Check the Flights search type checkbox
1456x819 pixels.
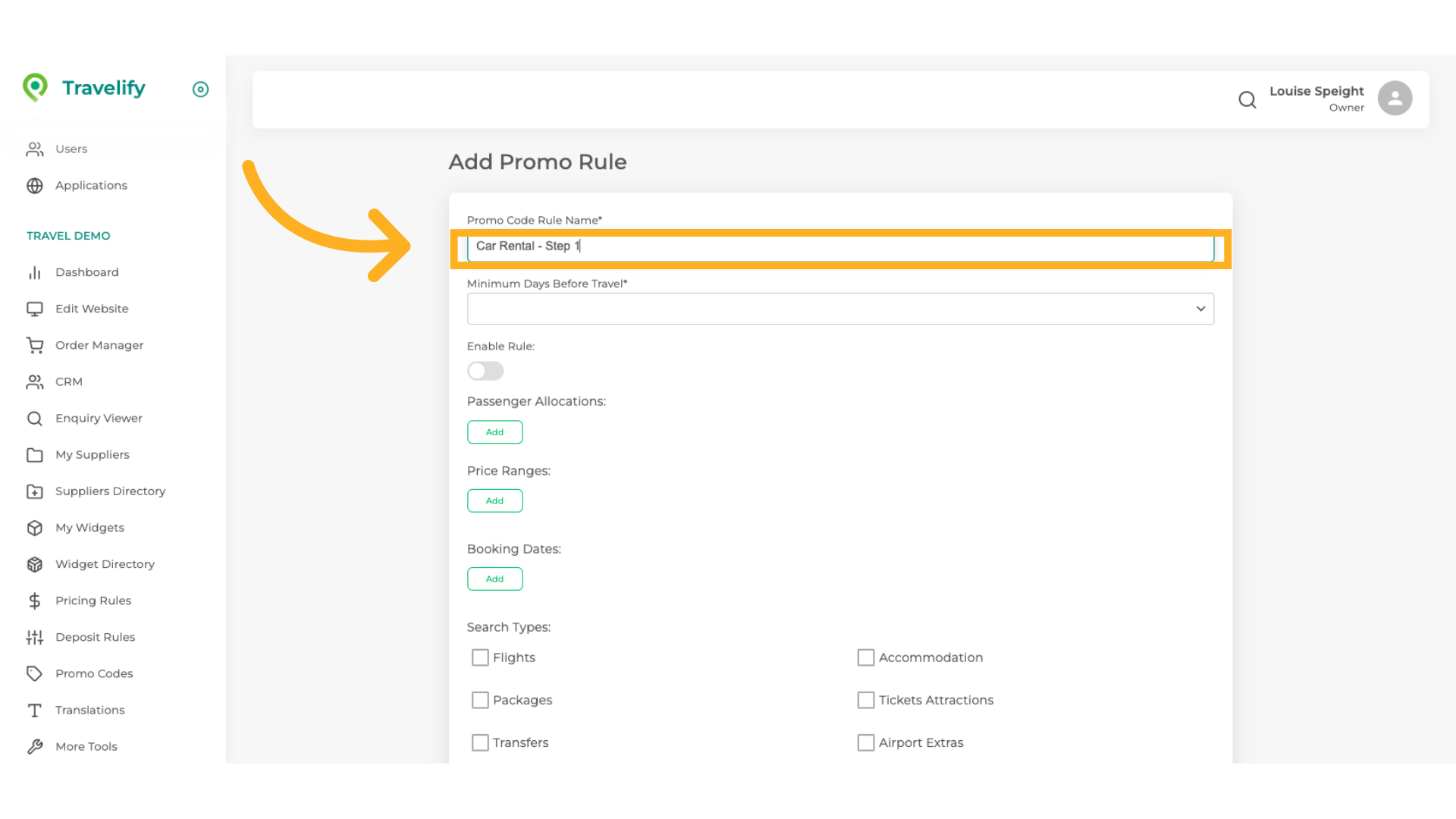click(x=480, y=657)
